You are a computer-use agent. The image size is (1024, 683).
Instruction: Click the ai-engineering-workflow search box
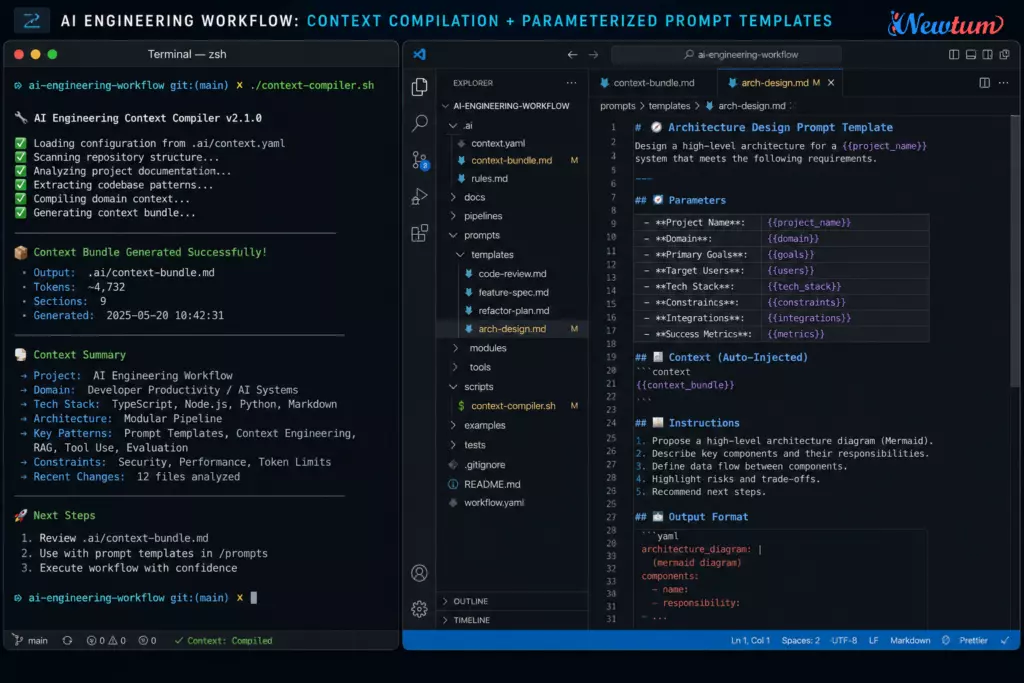click(726, 55)
